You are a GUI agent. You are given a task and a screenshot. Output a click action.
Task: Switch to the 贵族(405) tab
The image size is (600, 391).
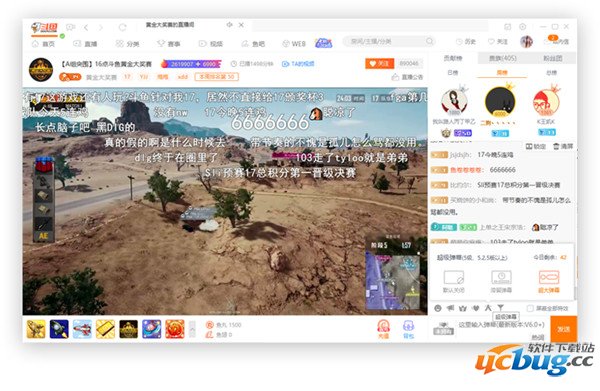pos(502,58)
